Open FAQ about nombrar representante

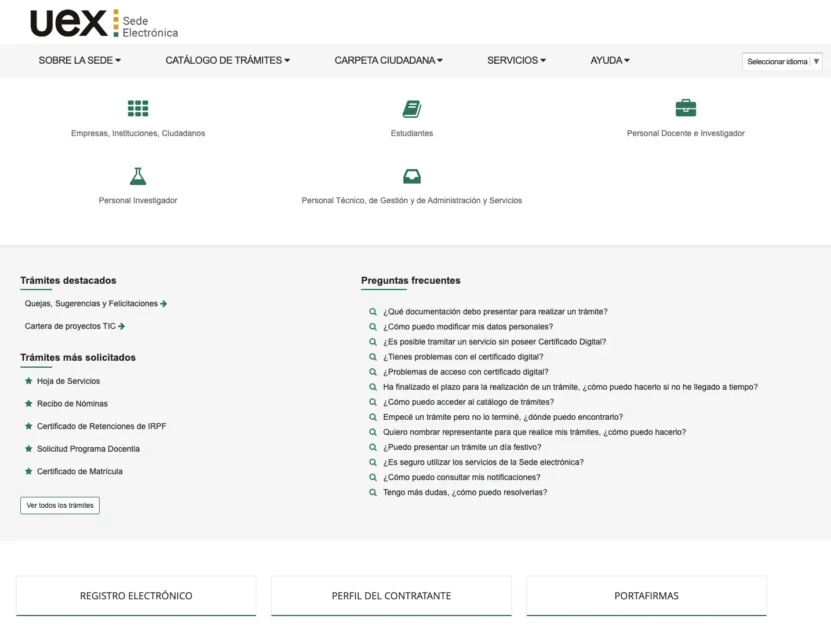(x=534, y=432)
